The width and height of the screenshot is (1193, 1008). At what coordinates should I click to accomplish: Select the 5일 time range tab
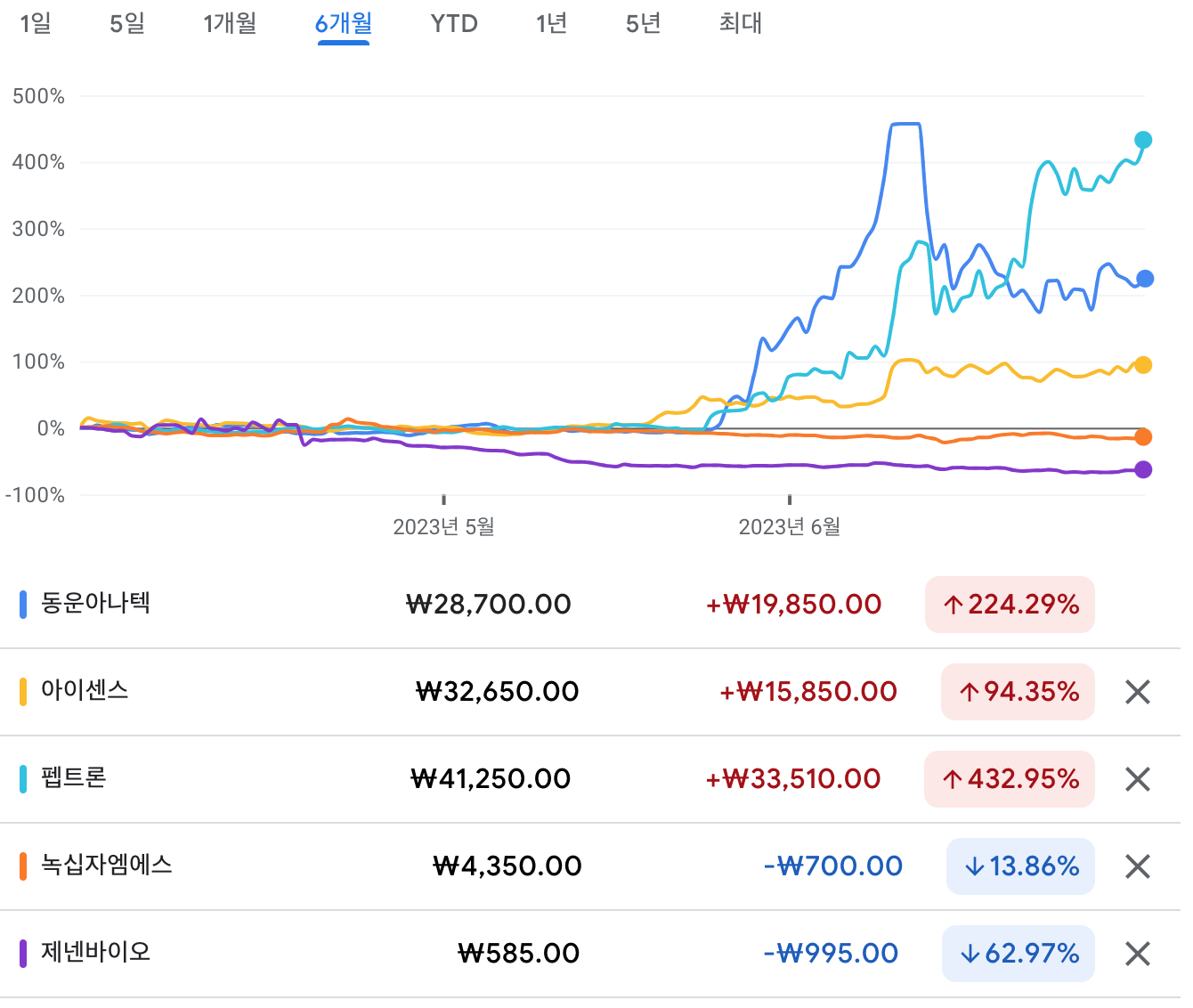click(x=126, y=24)
